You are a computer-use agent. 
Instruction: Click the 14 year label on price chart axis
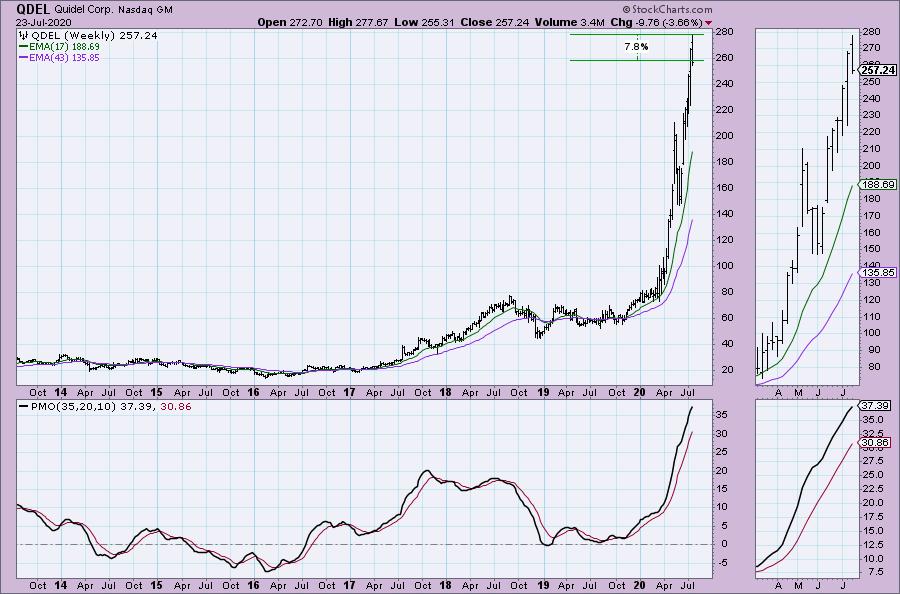tap(60, 393)
